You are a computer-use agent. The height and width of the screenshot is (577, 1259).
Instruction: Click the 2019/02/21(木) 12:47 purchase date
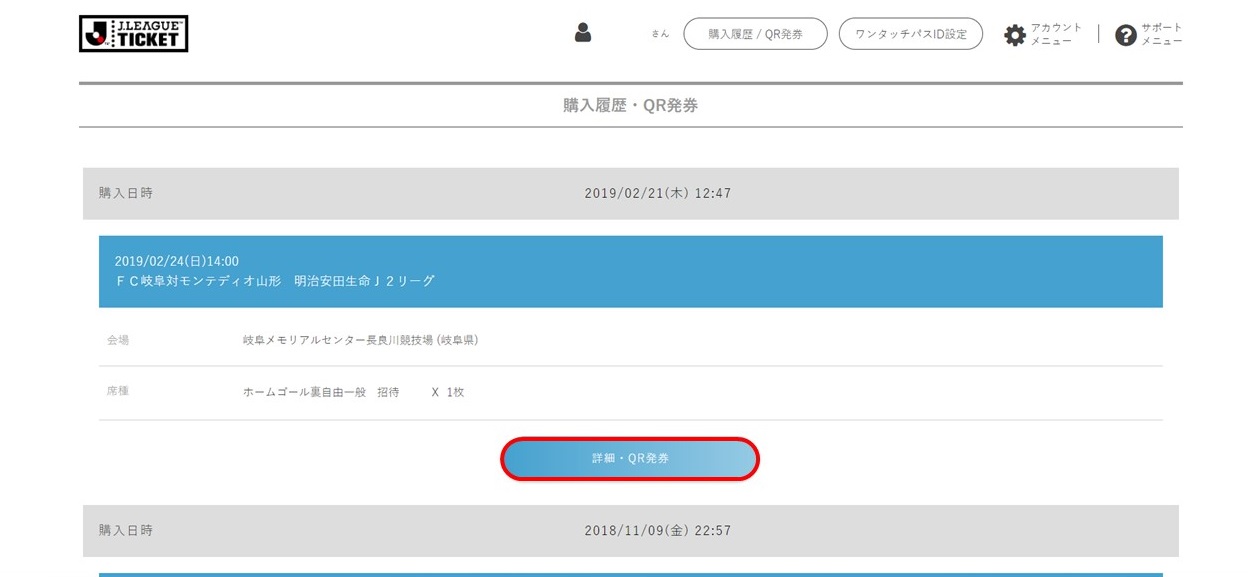pos(658,193)
